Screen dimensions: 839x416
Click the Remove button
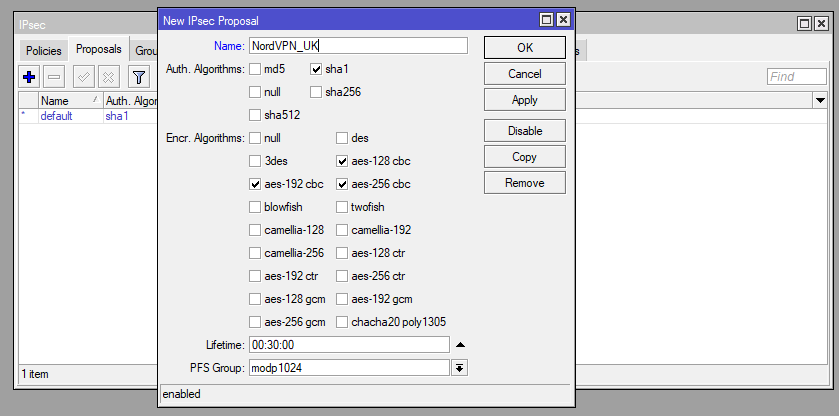(525, 183)
